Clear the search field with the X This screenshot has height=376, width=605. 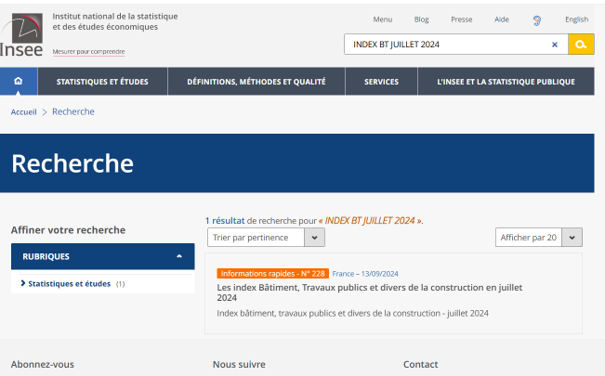click(x=554, y=44)
